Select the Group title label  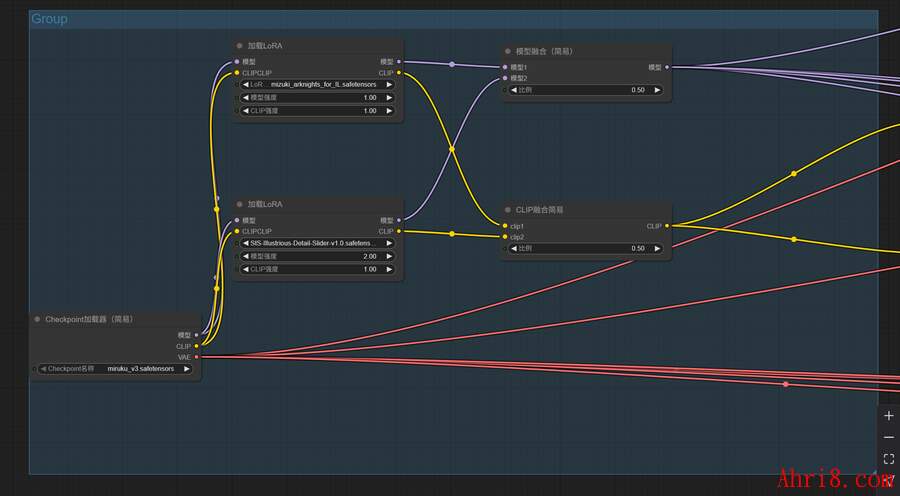coord(50,19)
